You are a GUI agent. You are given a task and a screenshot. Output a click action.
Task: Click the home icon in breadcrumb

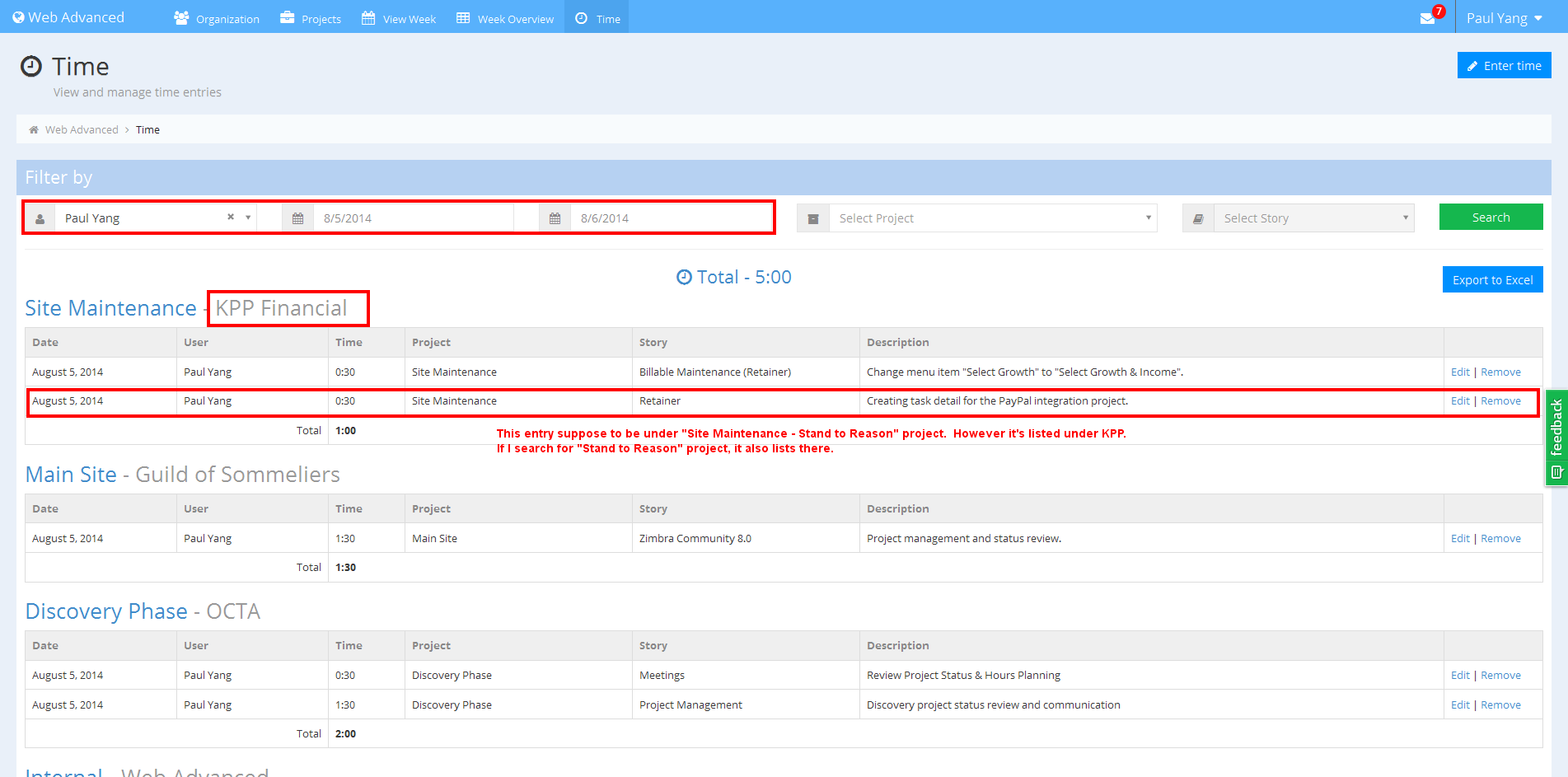[x=34, y=130]
